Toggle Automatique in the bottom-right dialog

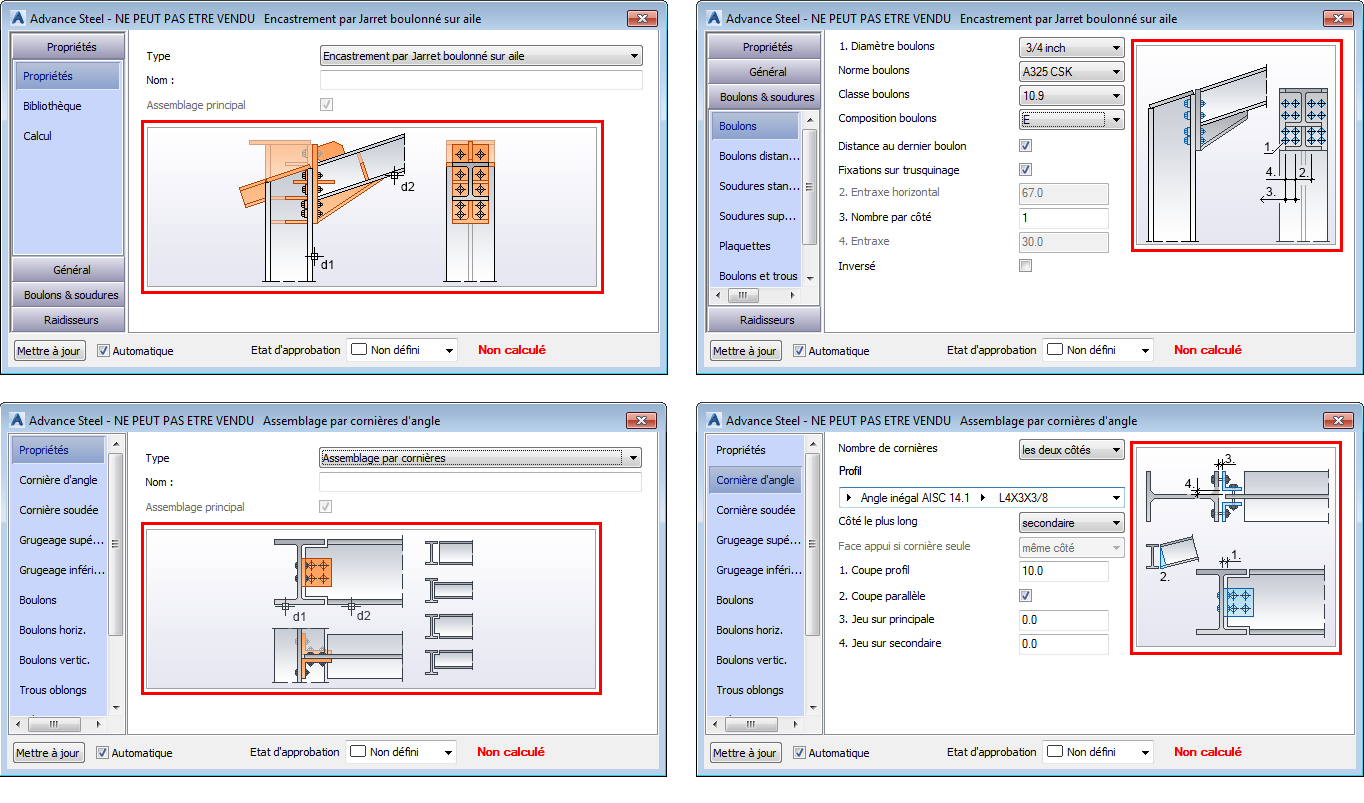coord(799,753)
